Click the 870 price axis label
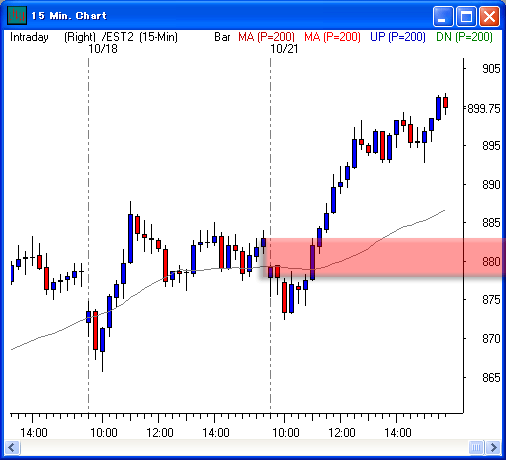506x460 pixels. tap(491, 339)
